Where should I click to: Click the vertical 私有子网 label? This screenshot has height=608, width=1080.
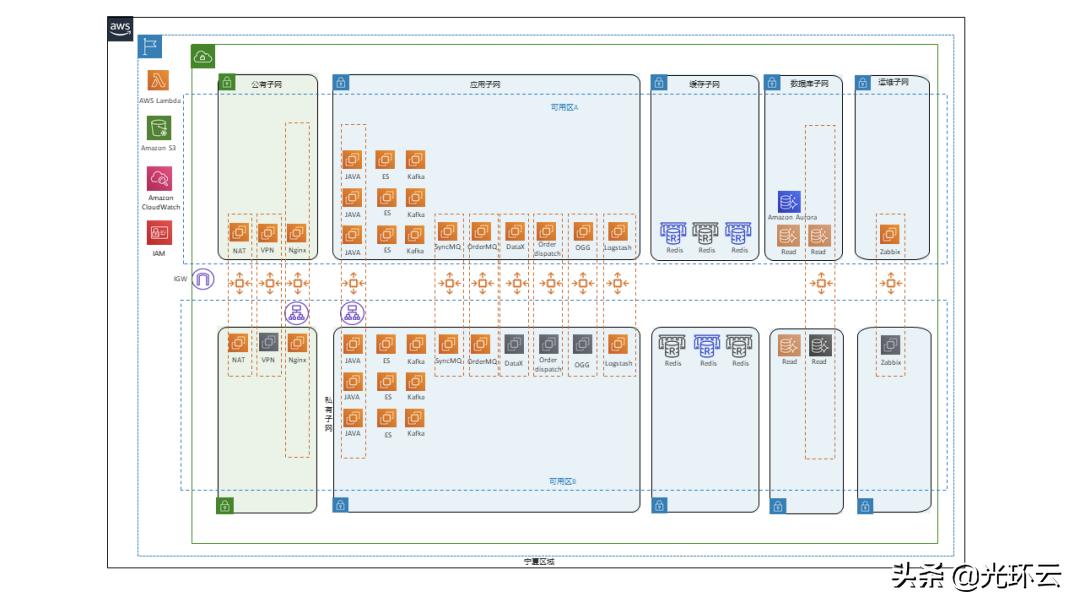(329, 414)
